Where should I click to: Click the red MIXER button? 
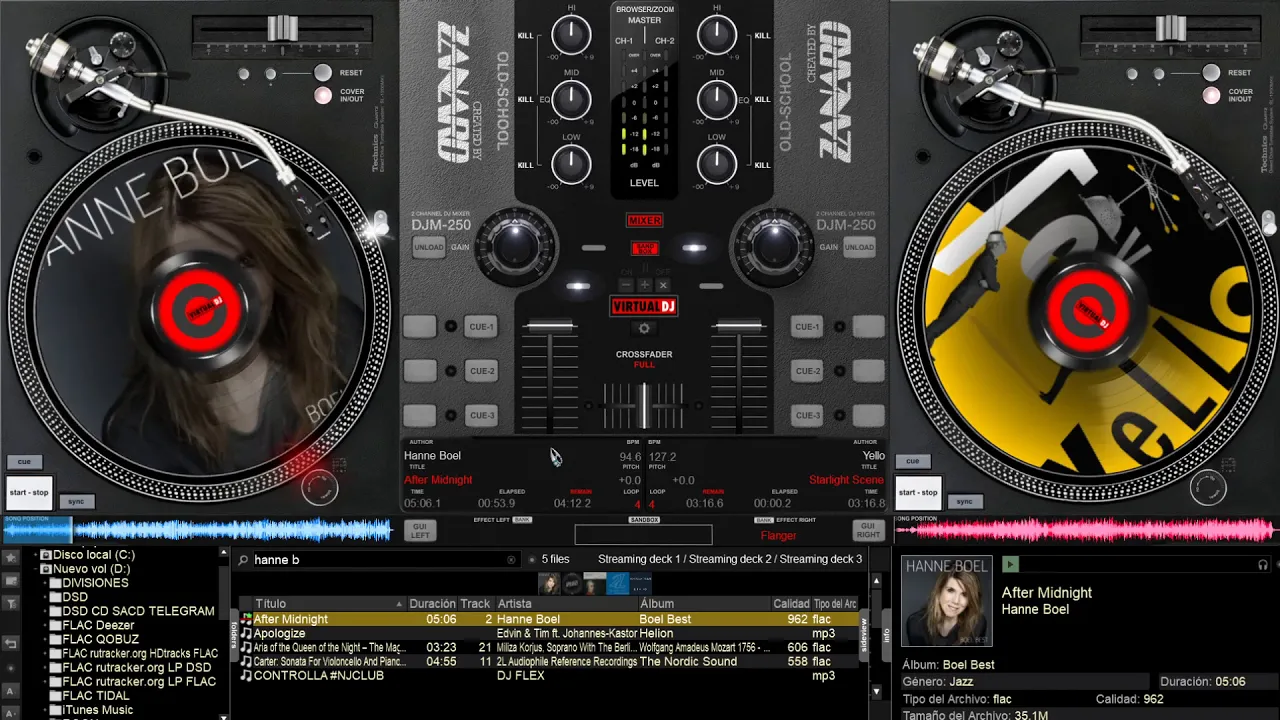pos(644,221)
